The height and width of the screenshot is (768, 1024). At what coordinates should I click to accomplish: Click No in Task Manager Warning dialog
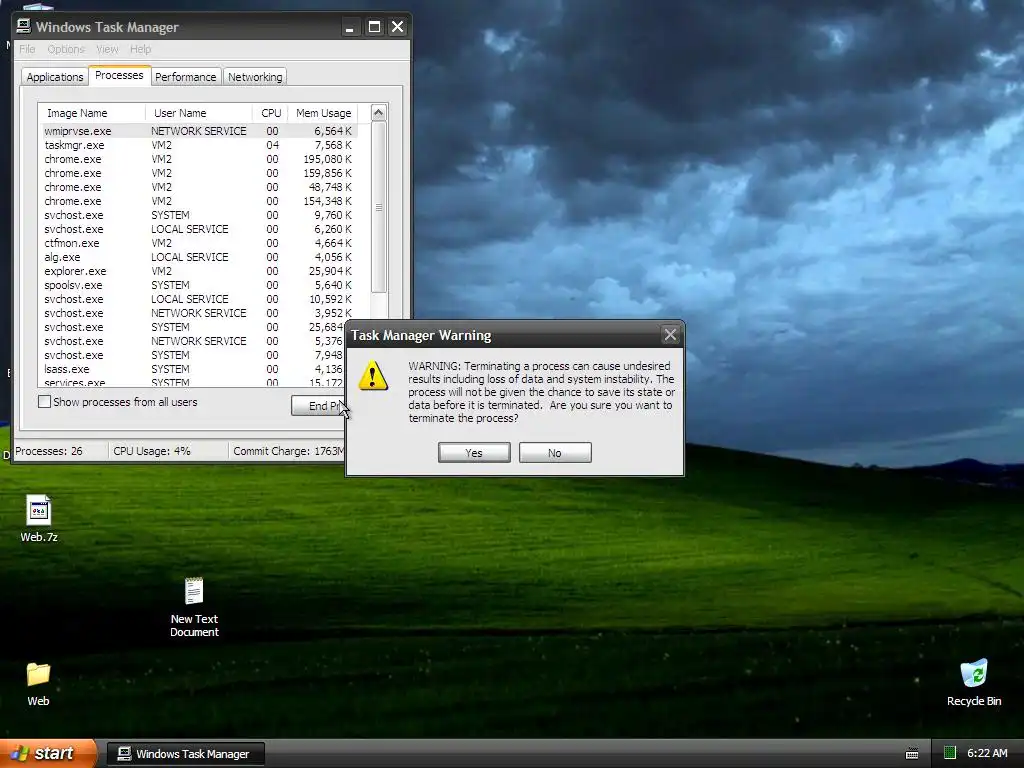click(555, 453)
